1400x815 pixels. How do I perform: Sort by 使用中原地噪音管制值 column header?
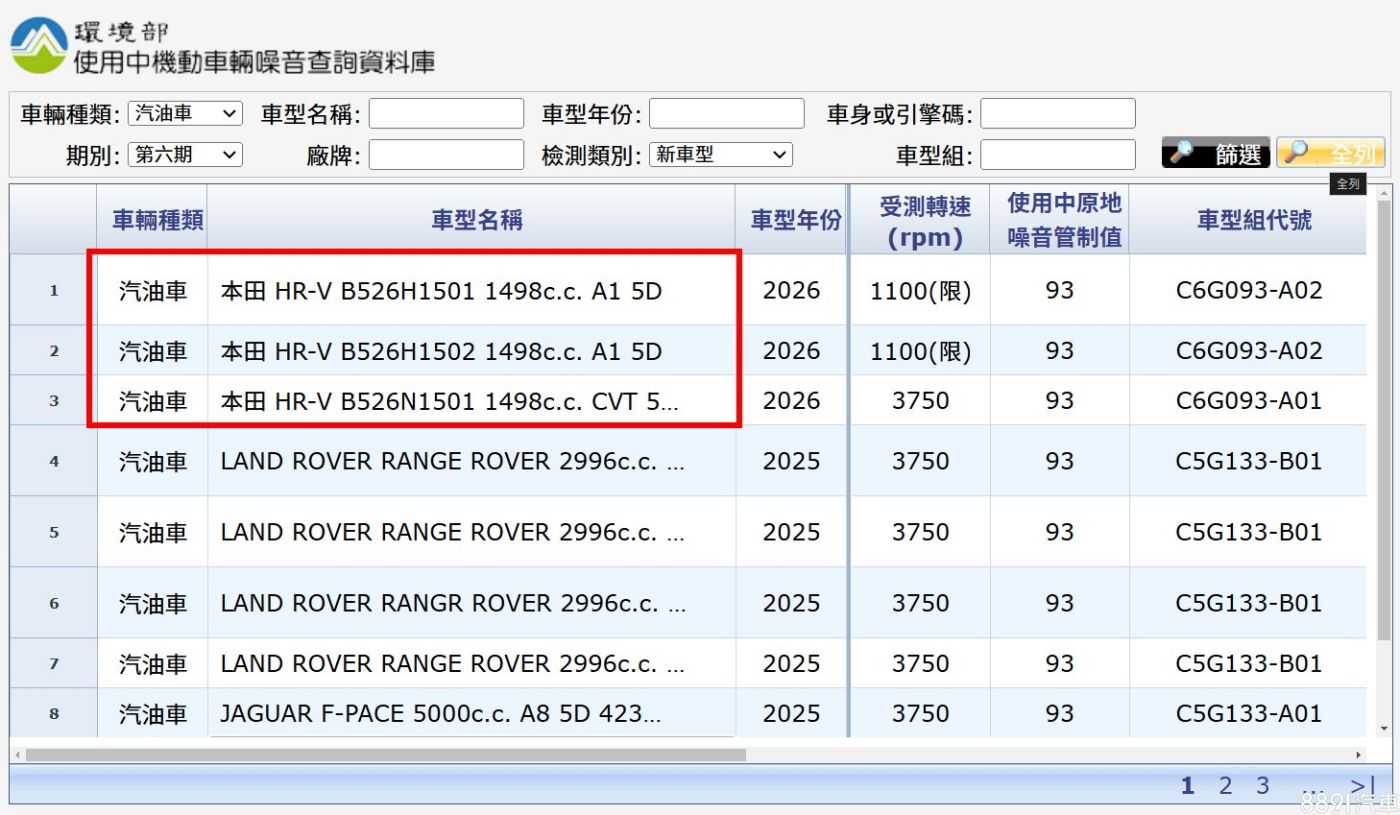(x=1060, y=220)
